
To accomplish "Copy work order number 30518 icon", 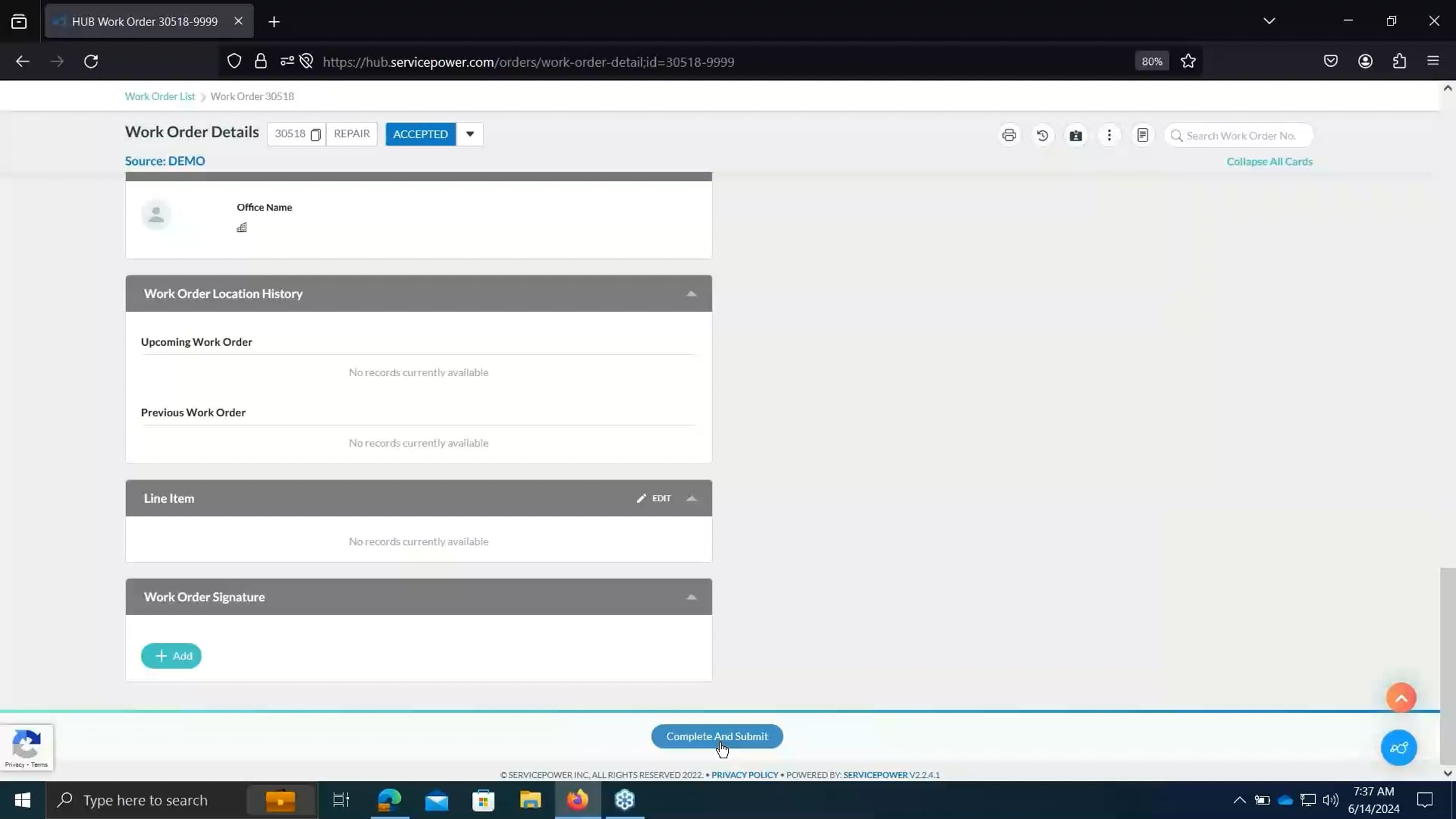I will (315, 135).
